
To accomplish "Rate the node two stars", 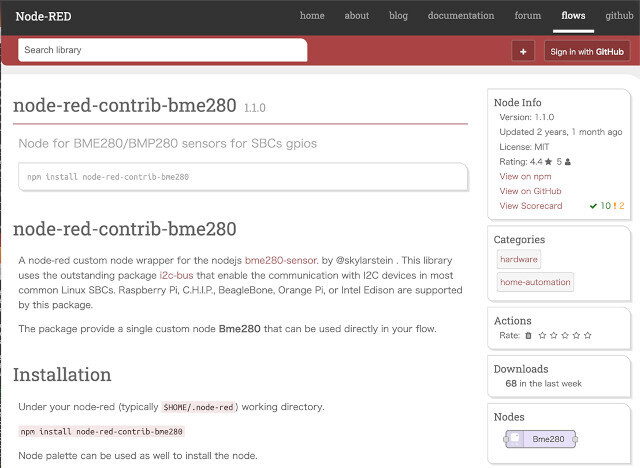I will point(553,335).
